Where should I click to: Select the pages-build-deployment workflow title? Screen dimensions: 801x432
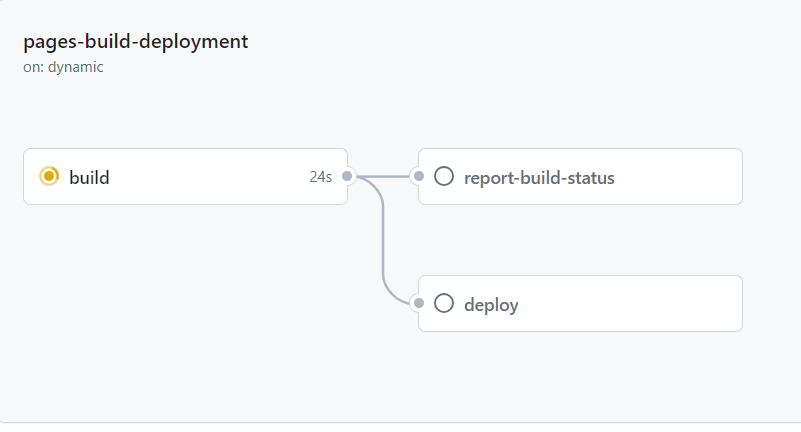136,42
